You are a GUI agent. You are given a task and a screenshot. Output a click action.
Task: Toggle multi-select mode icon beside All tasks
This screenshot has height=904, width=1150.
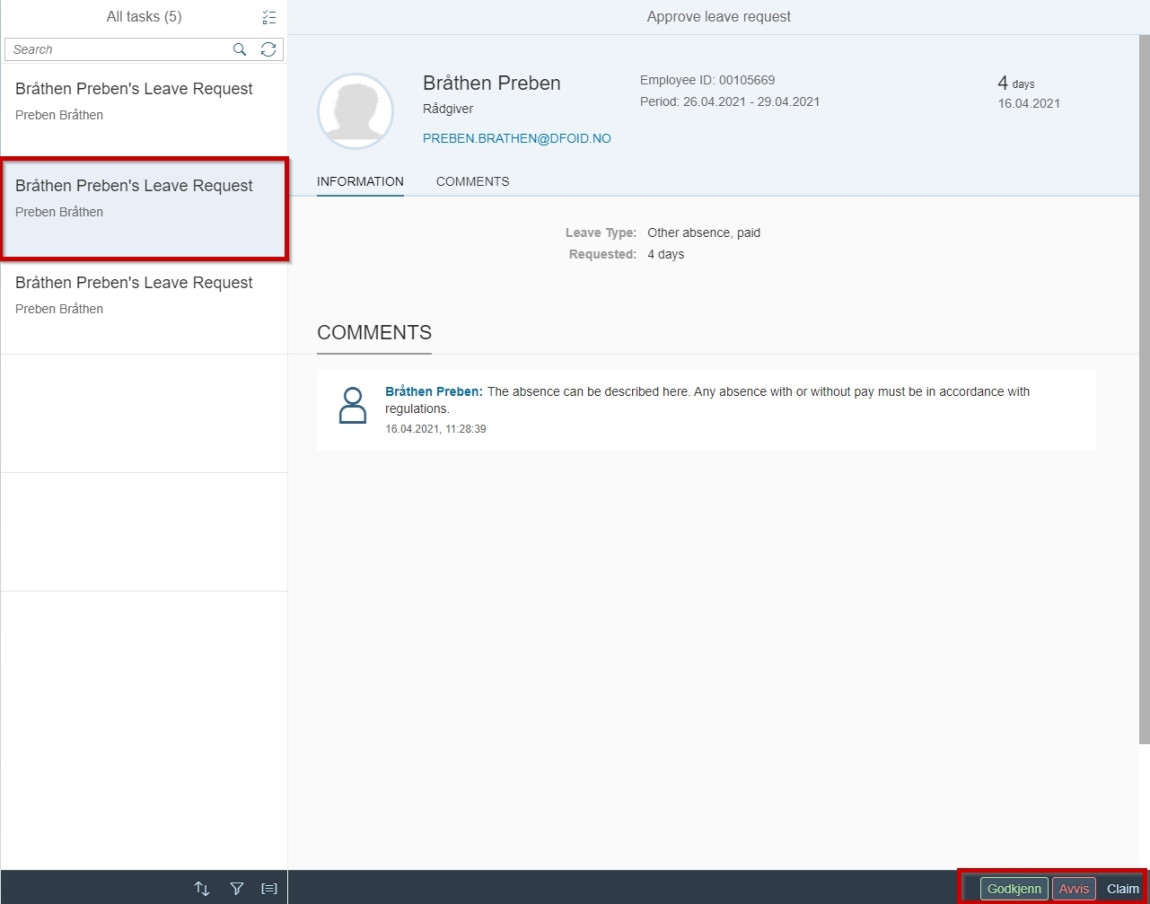269,17
